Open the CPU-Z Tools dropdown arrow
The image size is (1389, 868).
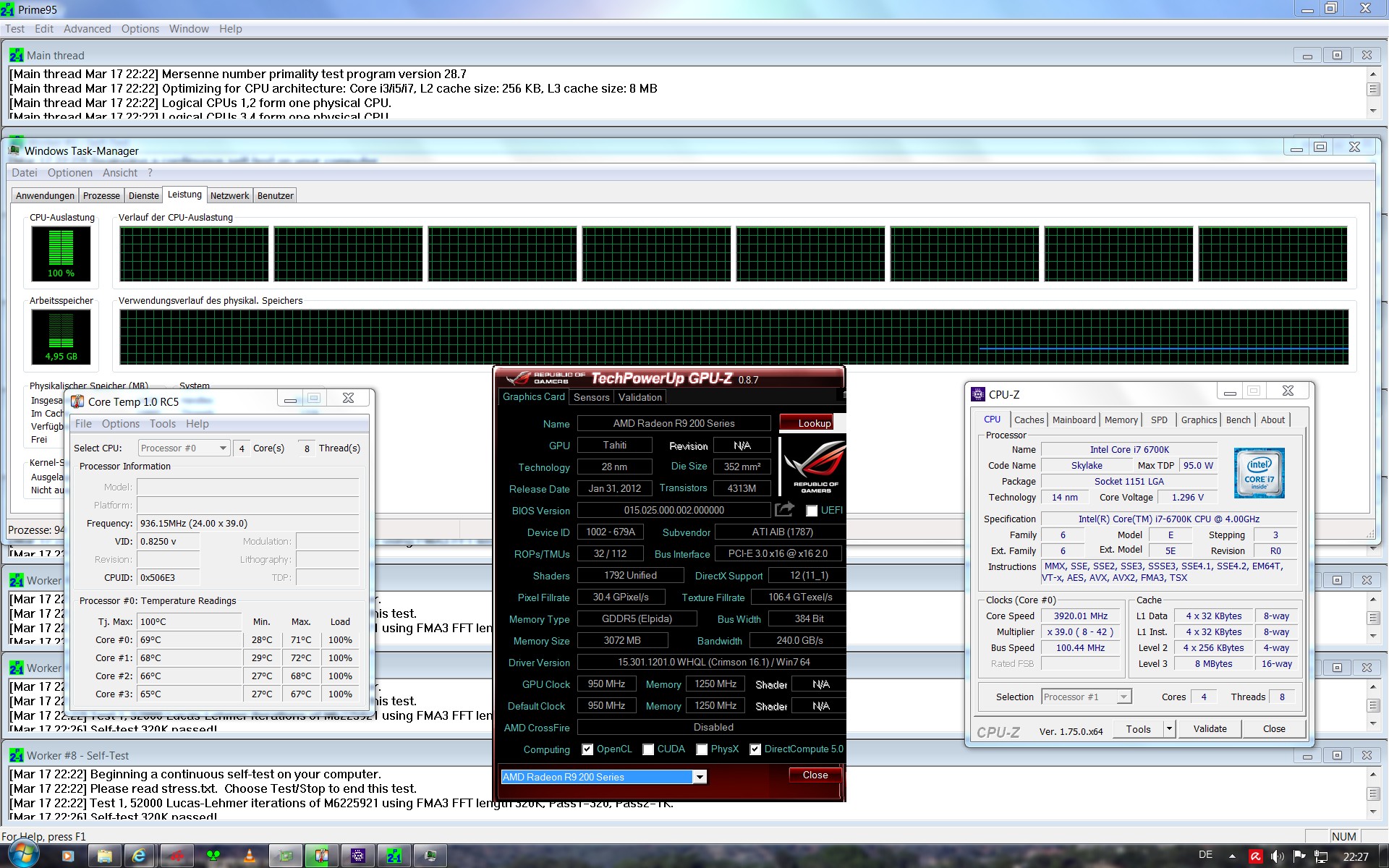point(1169,729)
